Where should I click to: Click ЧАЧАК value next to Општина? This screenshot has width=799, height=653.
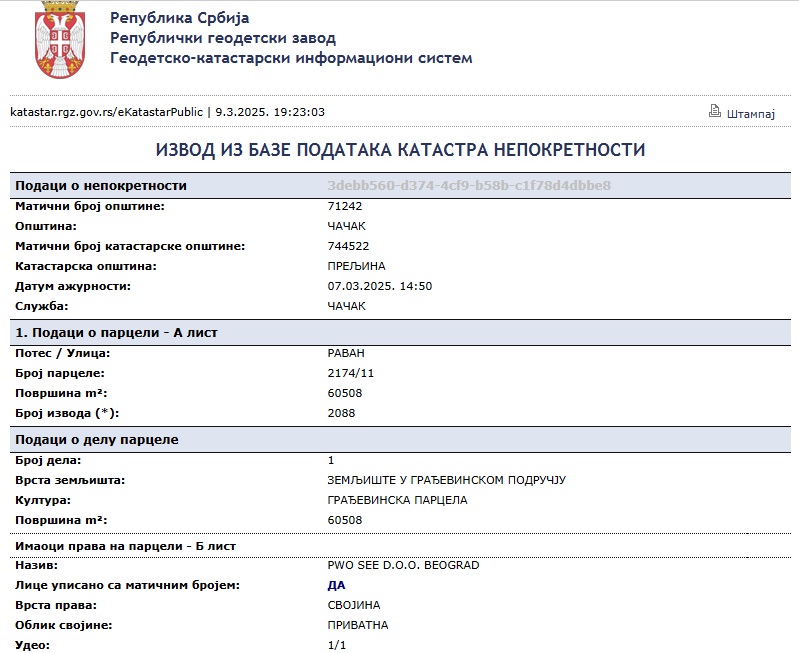coord(347,226)
